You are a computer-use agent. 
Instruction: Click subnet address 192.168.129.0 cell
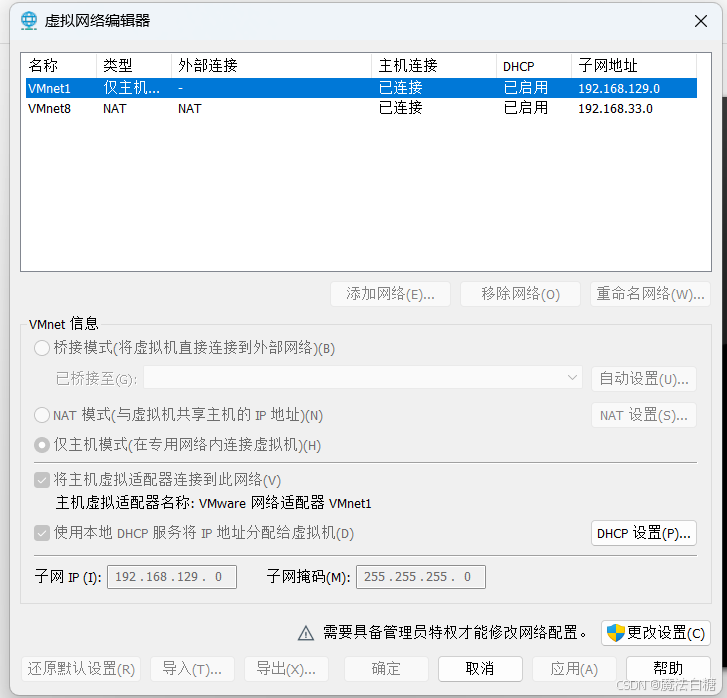tap(619, 88)
